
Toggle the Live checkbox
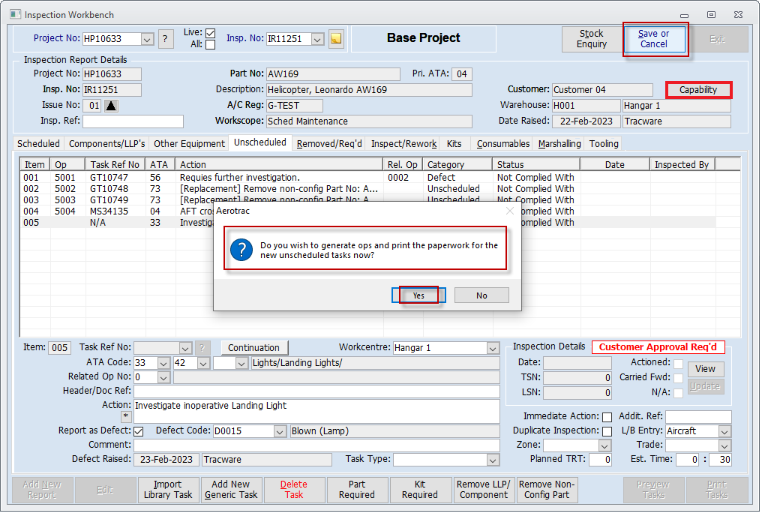[x=210, y=33]
